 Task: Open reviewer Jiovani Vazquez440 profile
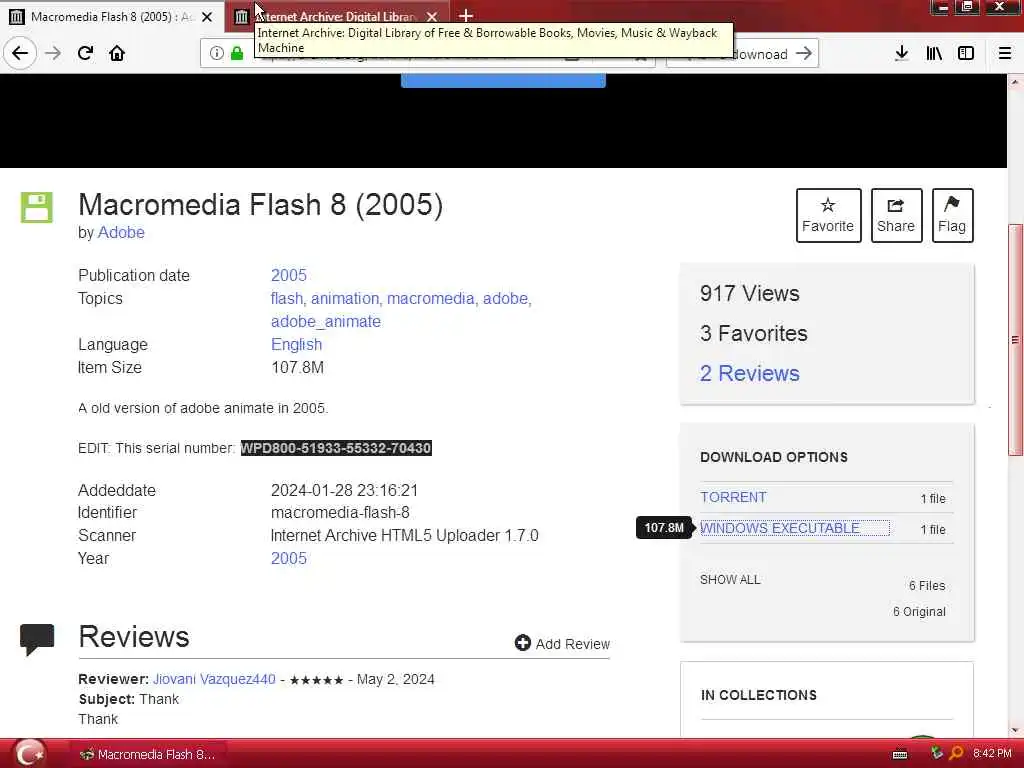coord(214,679)
